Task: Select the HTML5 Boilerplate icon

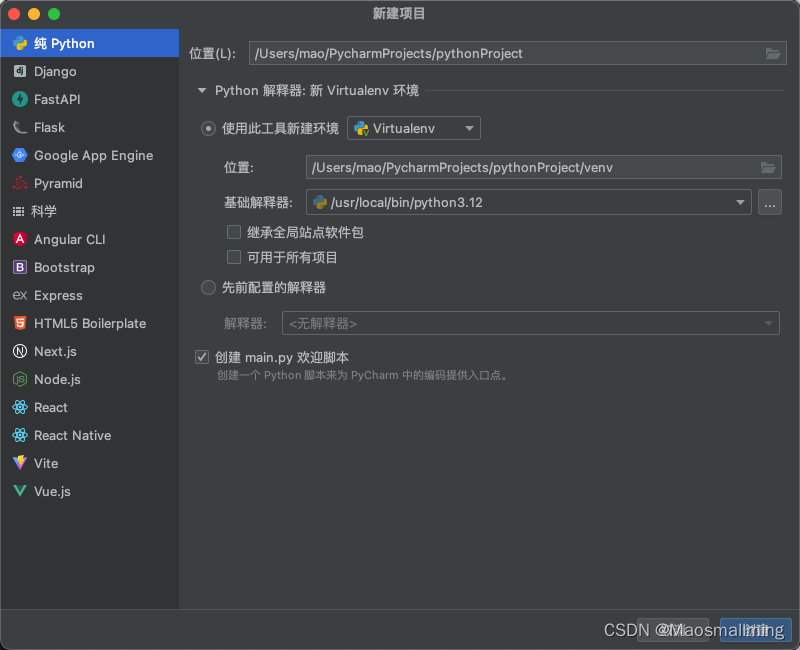Action: coord(20,323)
